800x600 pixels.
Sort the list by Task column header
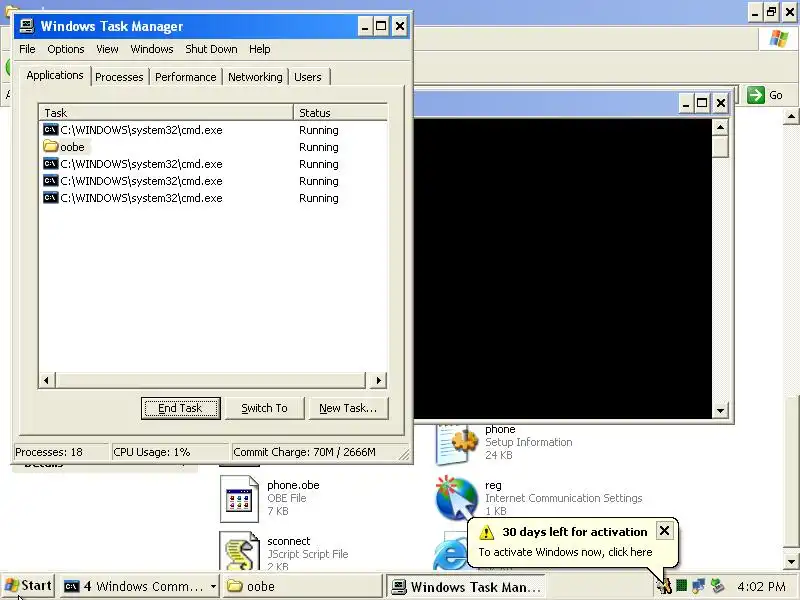166,113
